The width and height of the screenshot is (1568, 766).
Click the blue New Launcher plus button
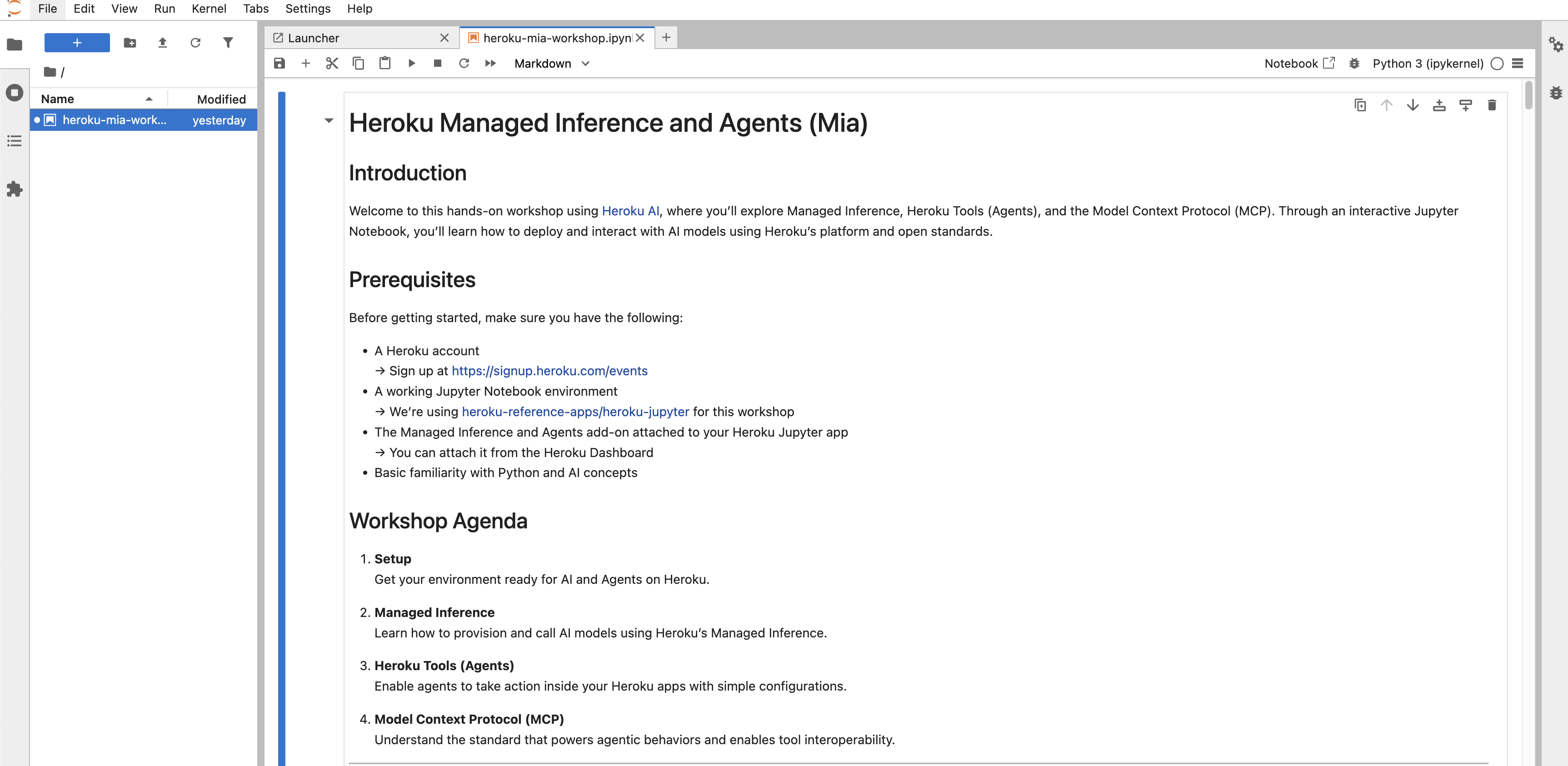(77, 43)
